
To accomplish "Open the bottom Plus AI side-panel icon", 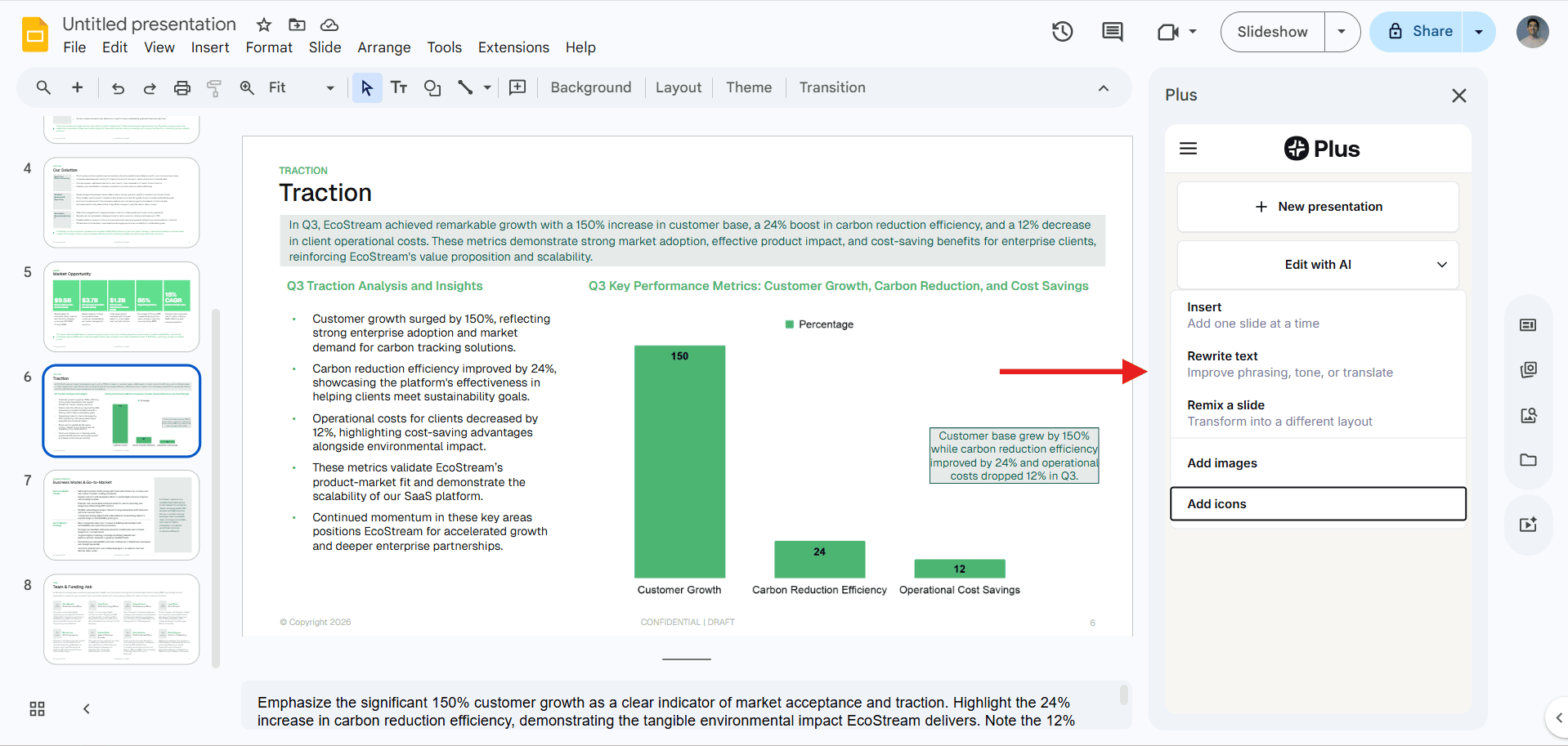I will pyautogui.click(x=1528, y=525).
